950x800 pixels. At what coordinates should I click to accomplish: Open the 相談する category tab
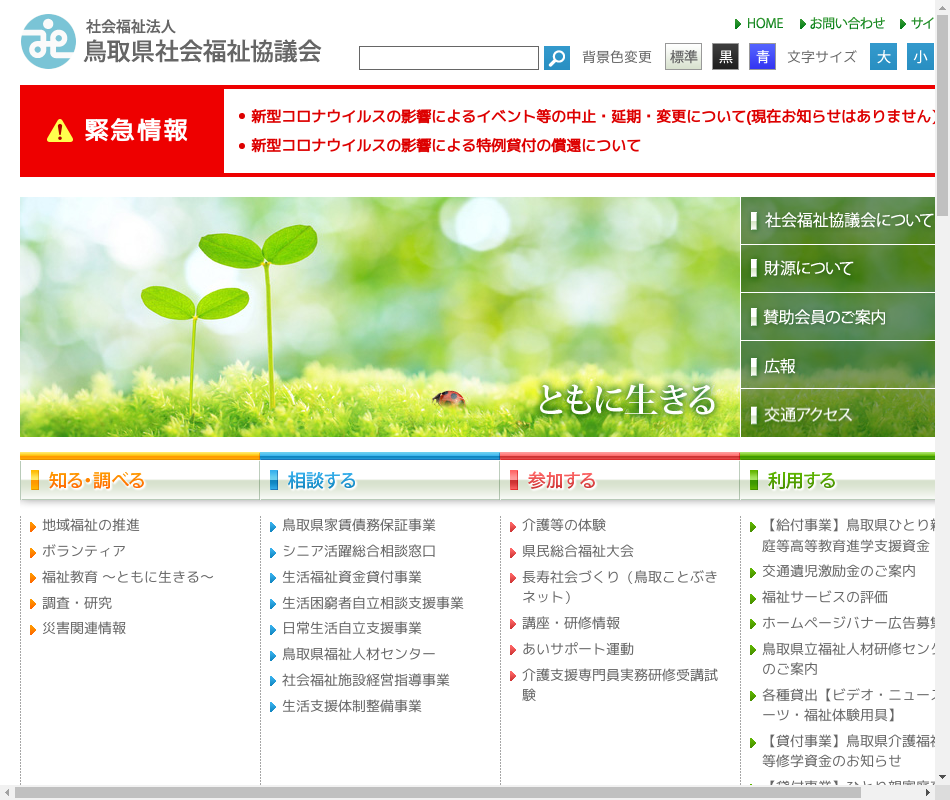tap(379, 480)
